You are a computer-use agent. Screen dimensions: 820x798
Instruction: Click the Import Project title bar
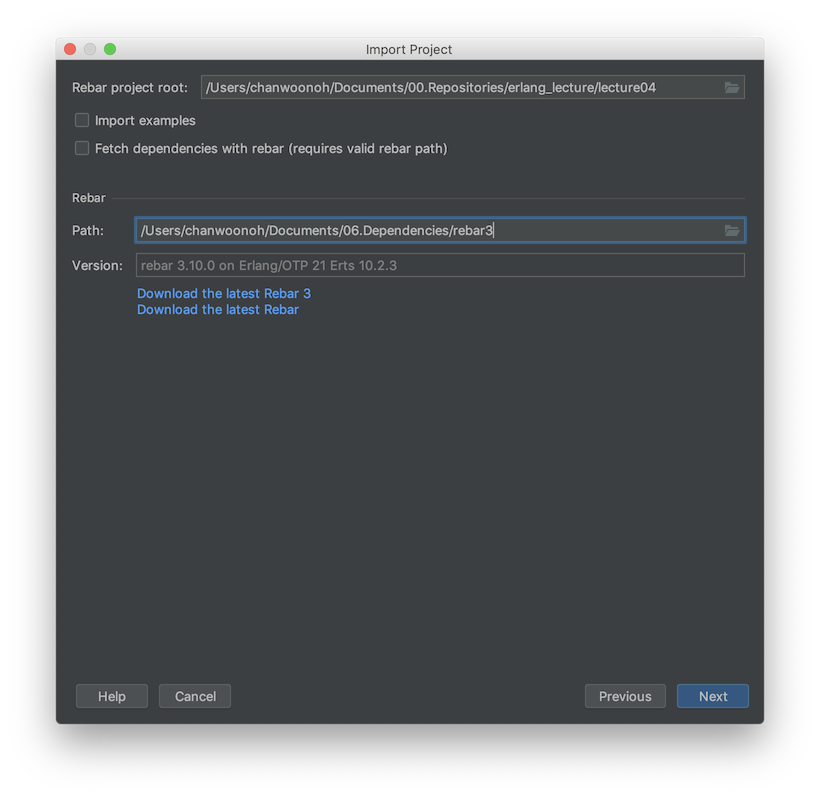pos(409,48)
